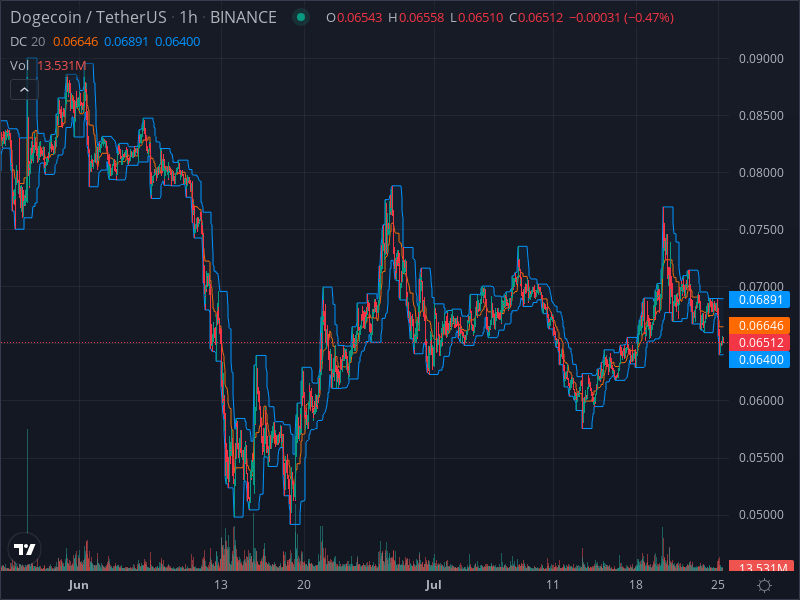Click the 18 date label on time axis
Screen dimensions: 800x600
pos(636,585)
